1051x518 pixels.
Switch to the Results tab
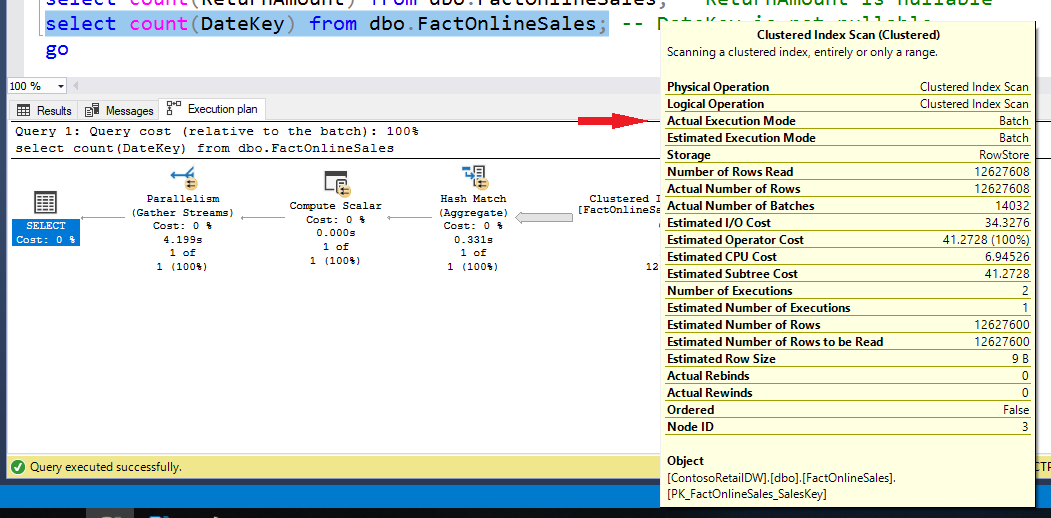(x=44, y=110)
